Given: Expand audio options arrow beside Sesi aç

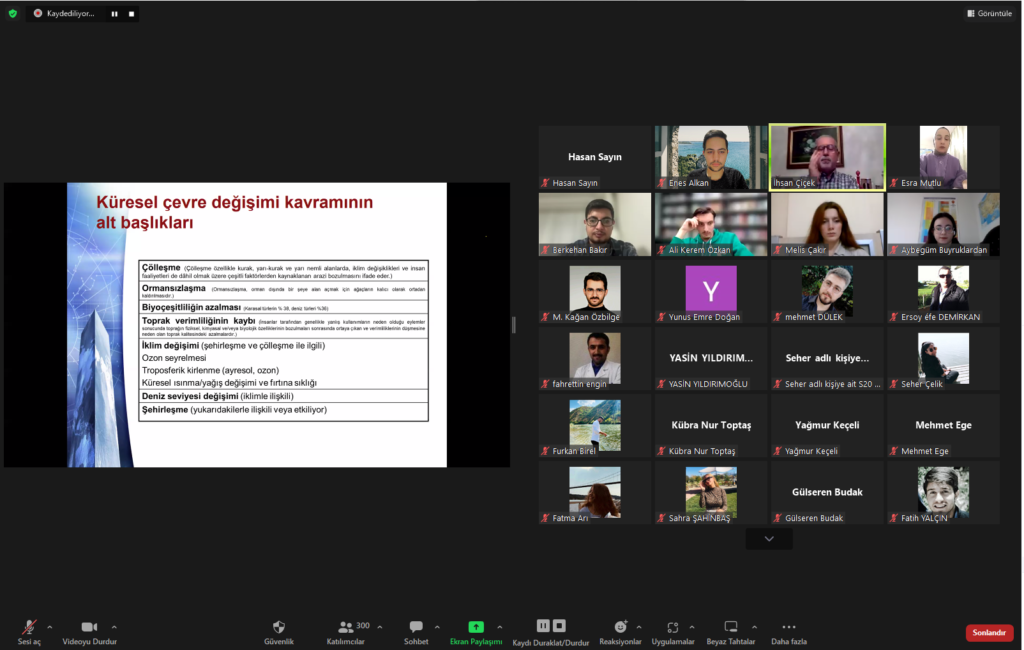Looking at the screenshot, I should click(50, 627).
